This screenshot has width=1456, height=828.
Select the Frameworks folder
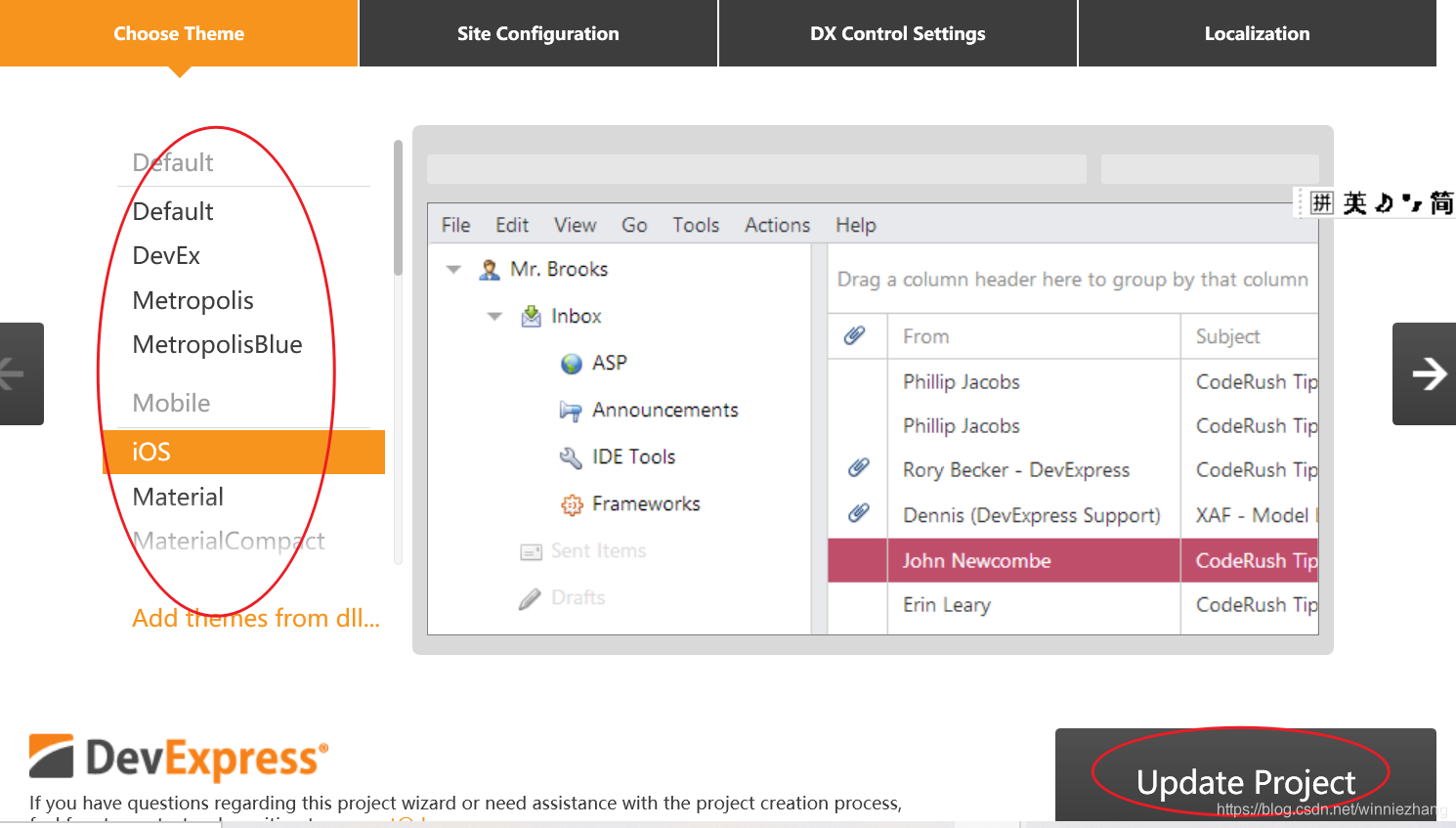(646, 503)
